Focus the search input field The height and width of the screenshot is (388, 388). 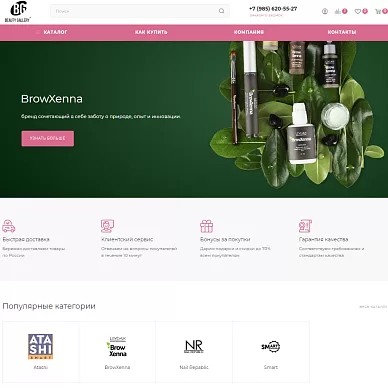tap(140, 11)
